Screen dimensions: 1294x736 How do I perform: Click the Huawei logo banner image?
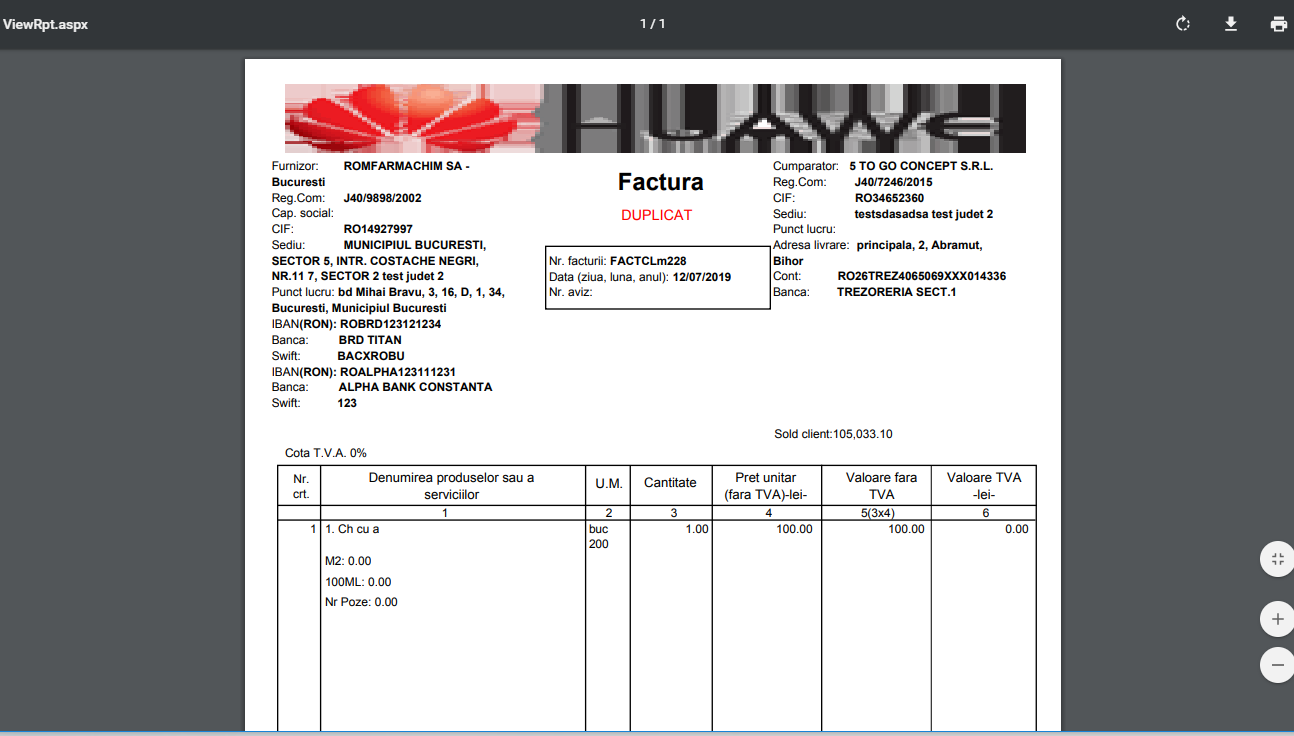coord(655,118)
